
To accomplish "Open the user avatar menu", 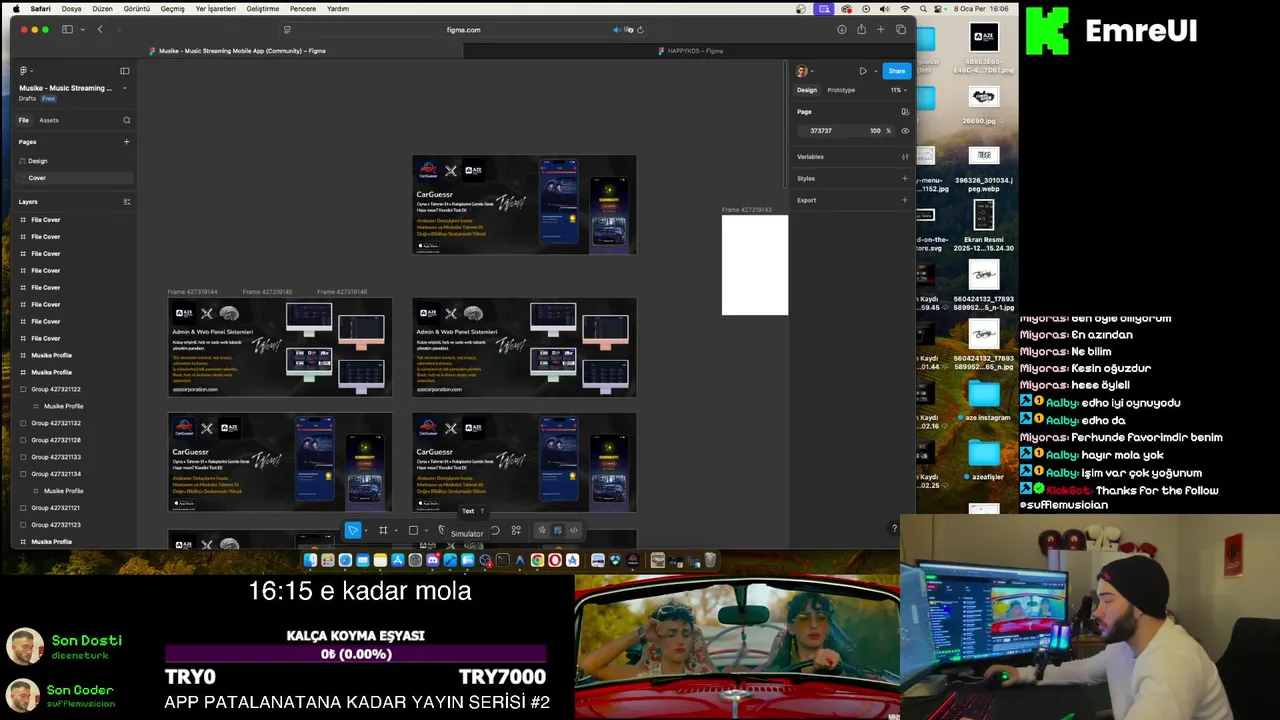I will coord(802,71).
